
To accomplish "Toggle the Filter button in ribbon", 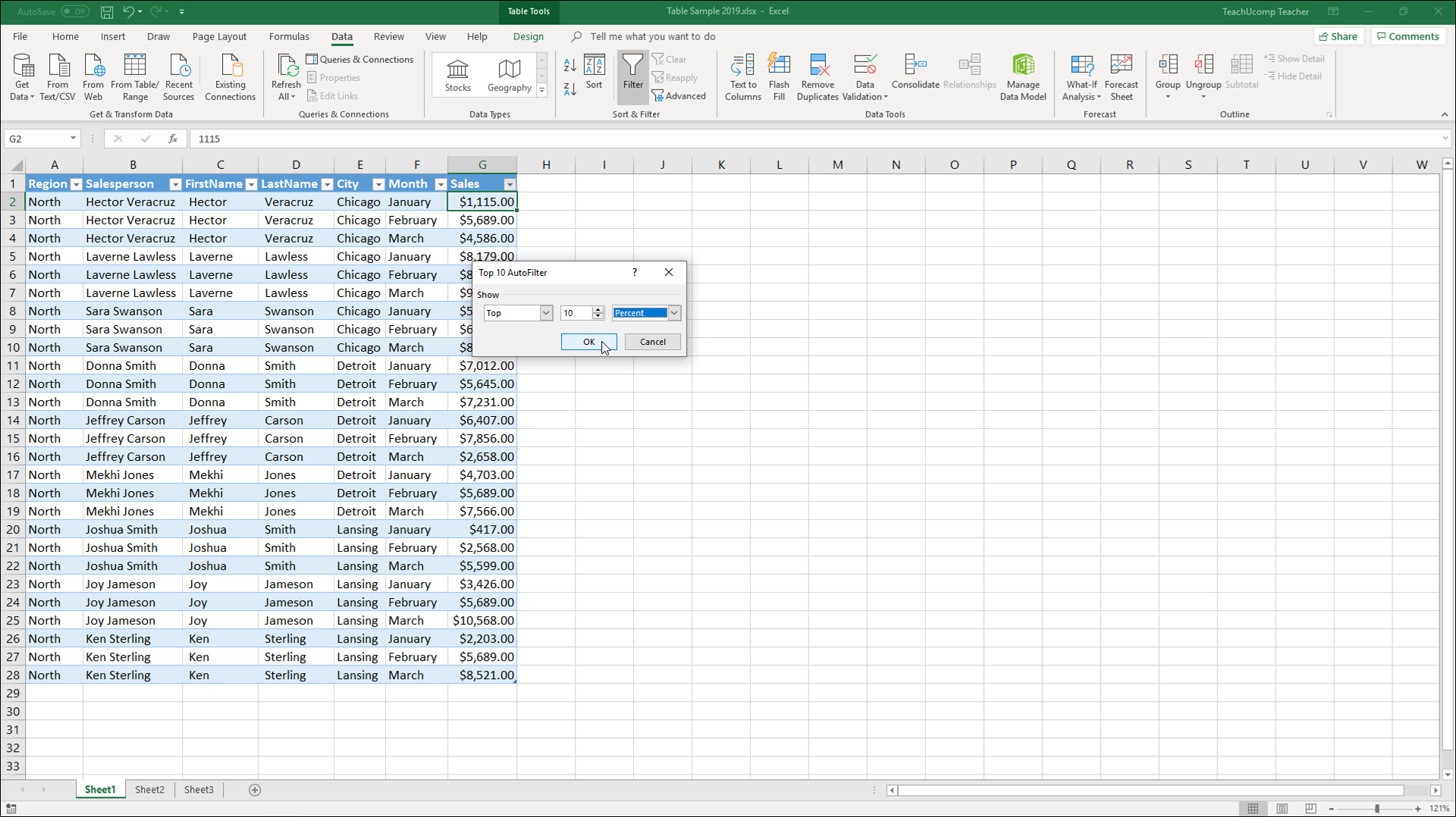I will [632, 73].
